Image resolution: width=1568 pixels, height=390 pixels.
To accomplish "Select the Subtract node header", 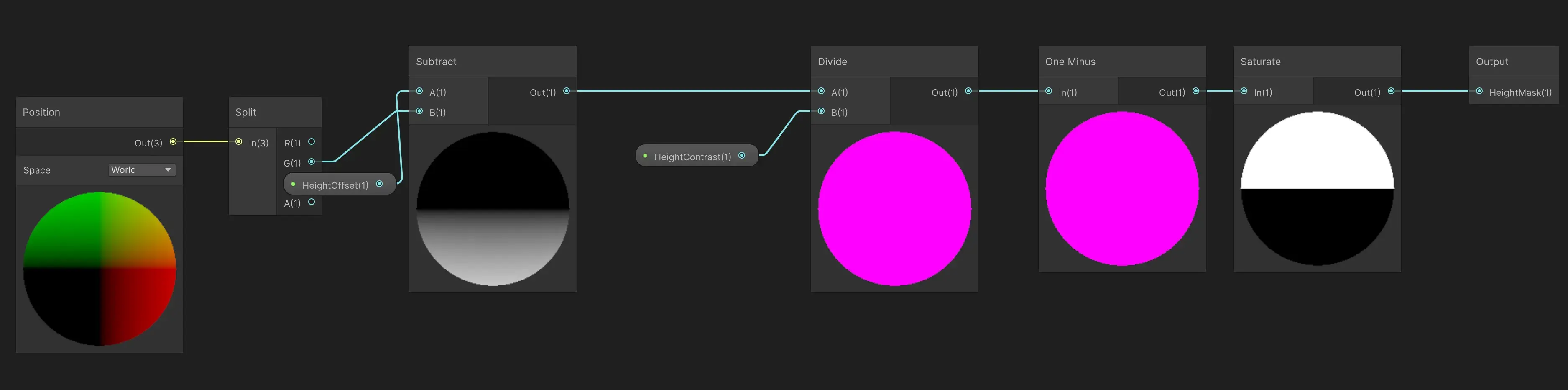I will (x=493, y=62).
